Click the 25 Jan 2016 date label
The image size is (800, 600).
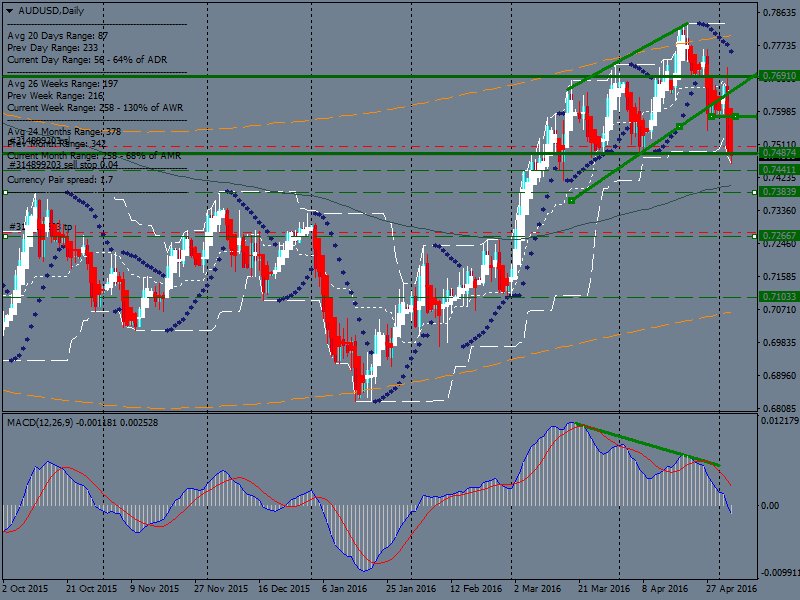coord(411,588)
